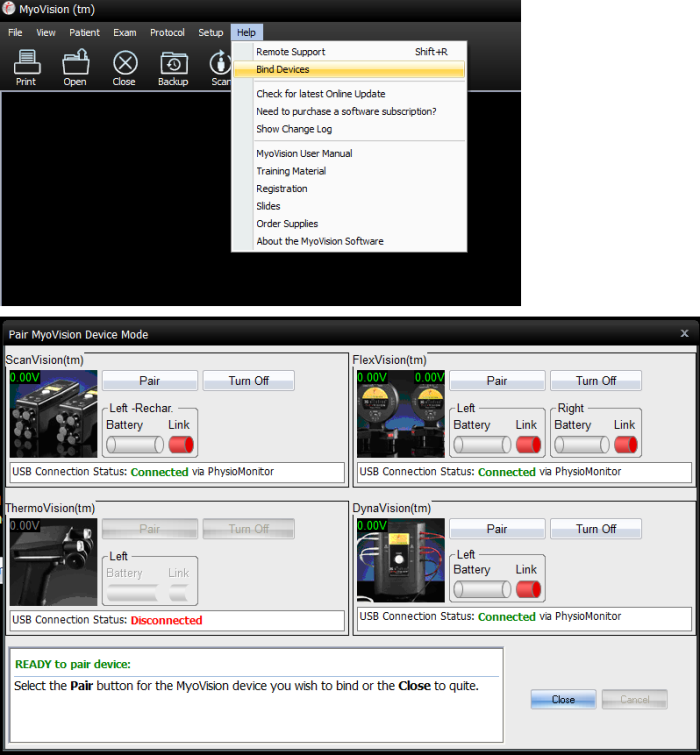Click the disabled ThermoVision Pair button
Screen dimensions: 700x755
point(150,529)
